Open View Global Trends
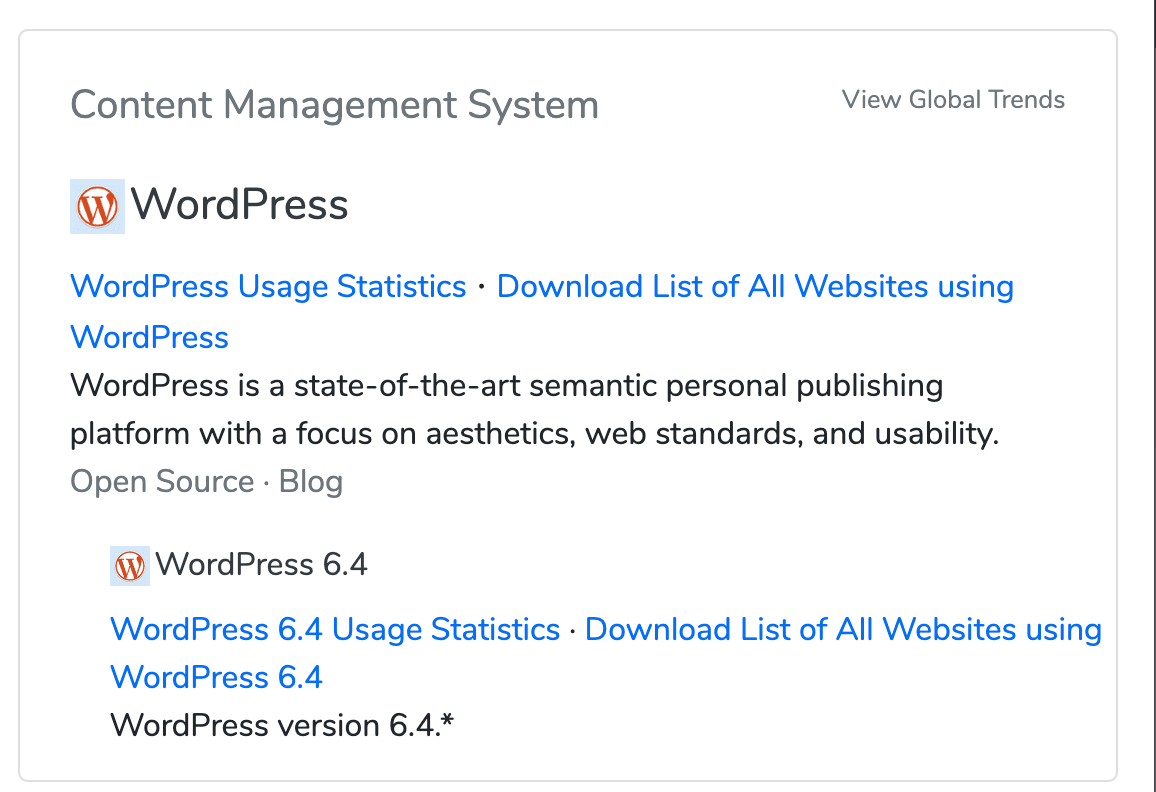The height and width of the screenshot is (792, 1156). pyautogui.click(x=953, y=100)
